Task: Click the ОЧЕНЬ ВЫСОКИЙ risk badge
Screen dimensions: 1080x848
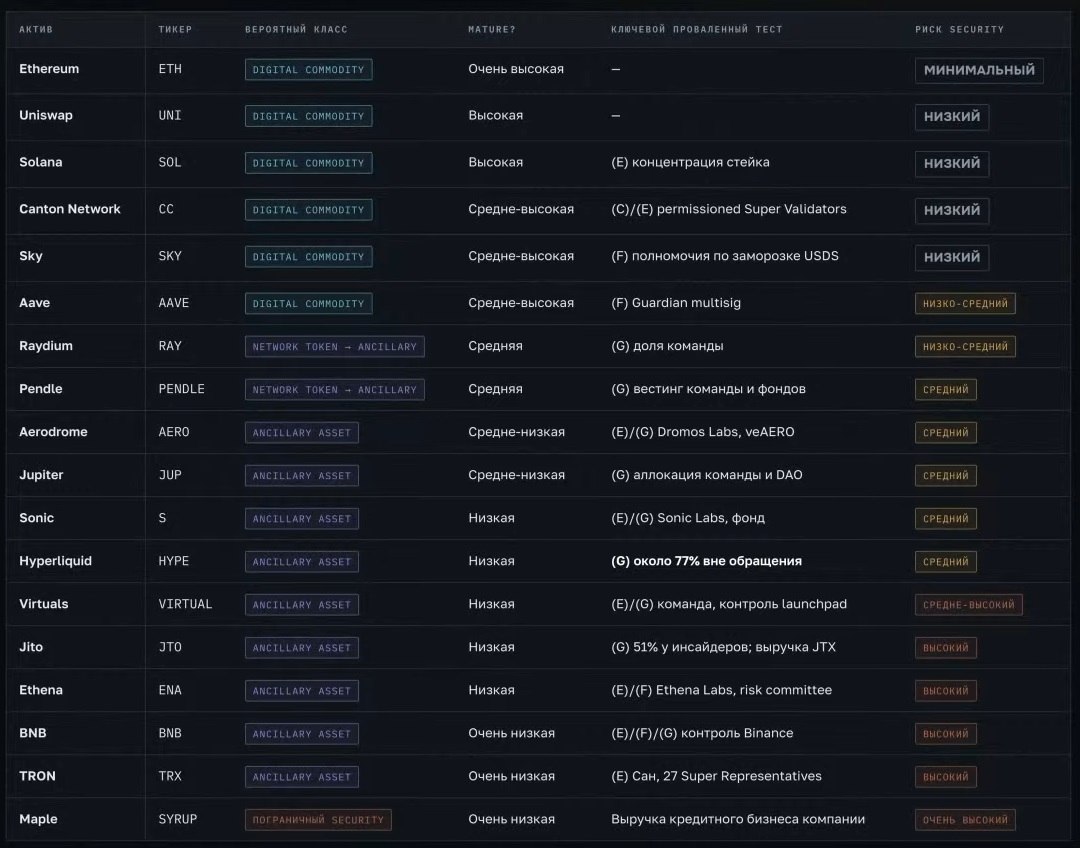Action: tap(965, 820)
